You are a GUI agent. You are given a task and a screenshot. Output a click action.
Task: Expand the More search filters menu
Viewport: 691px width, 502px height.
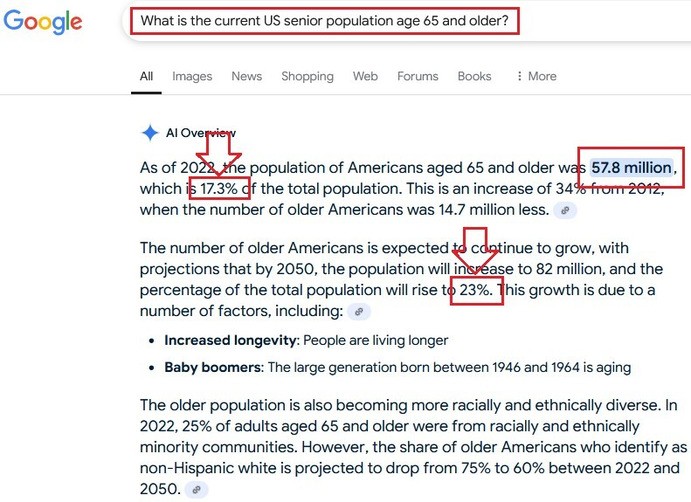[537, 76]
